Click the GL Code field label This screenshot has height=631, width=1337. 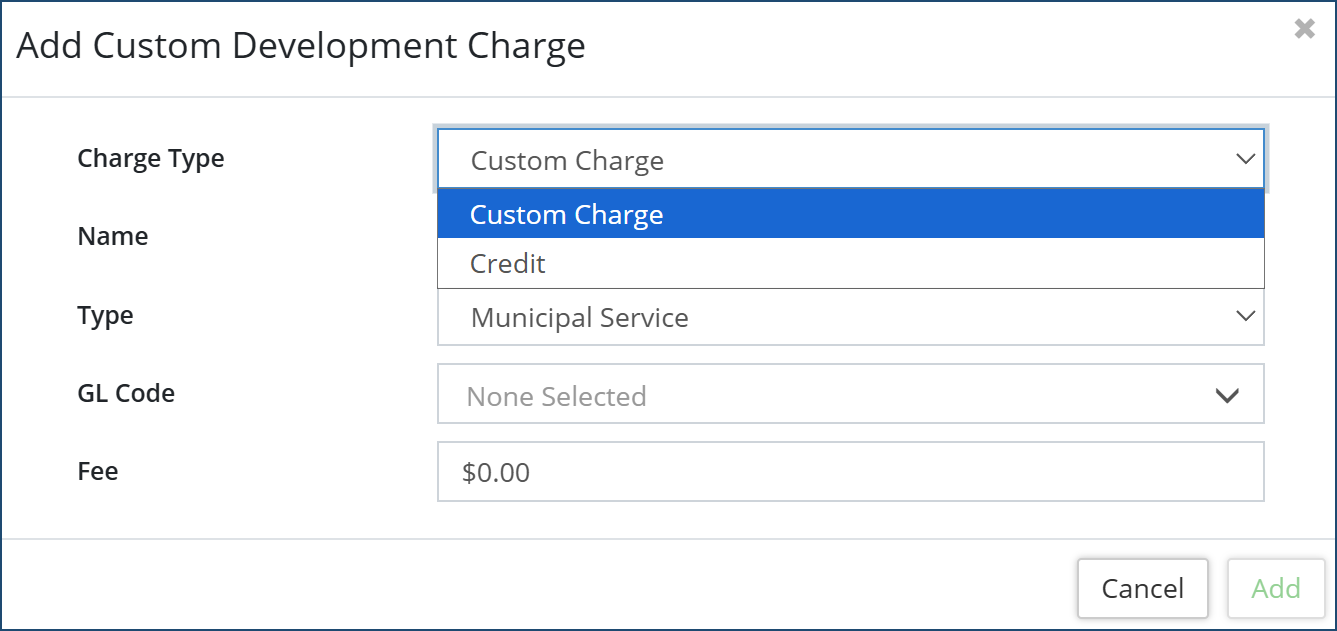pos(126,393)
